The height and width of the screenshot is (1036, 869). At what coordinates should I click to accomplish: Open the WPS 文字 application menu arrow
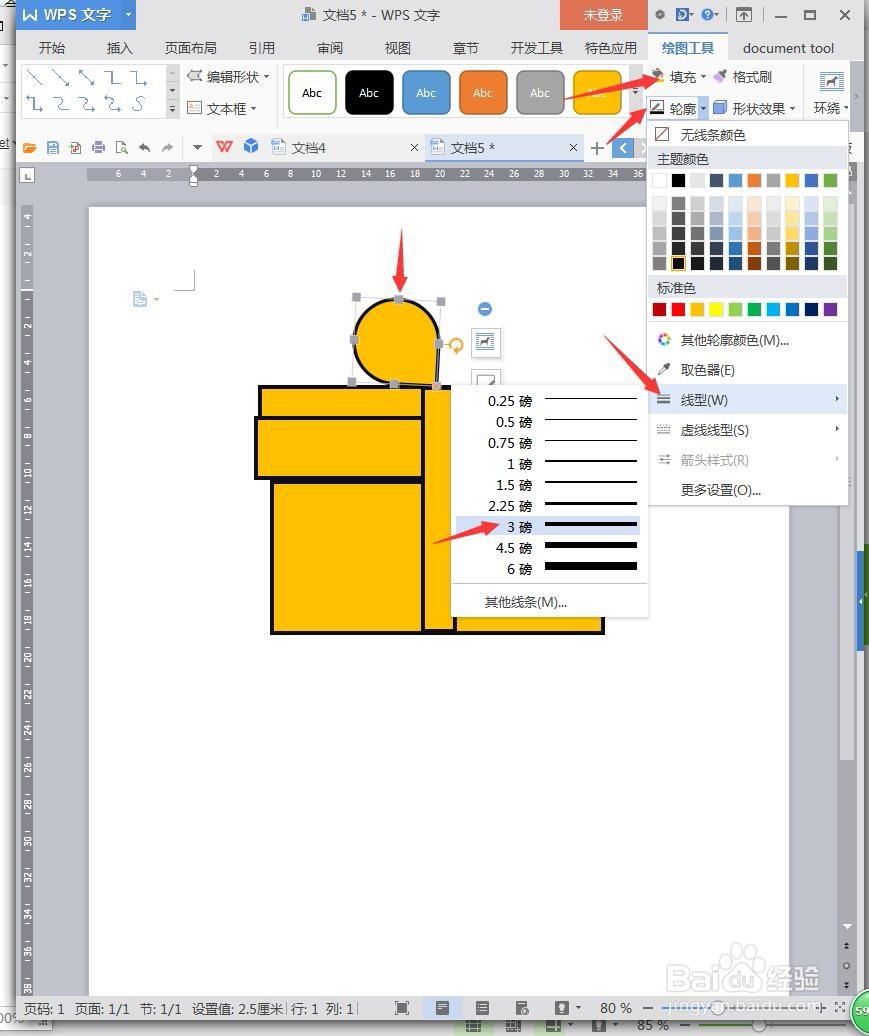pyautogui.click(x=128, y=14)
